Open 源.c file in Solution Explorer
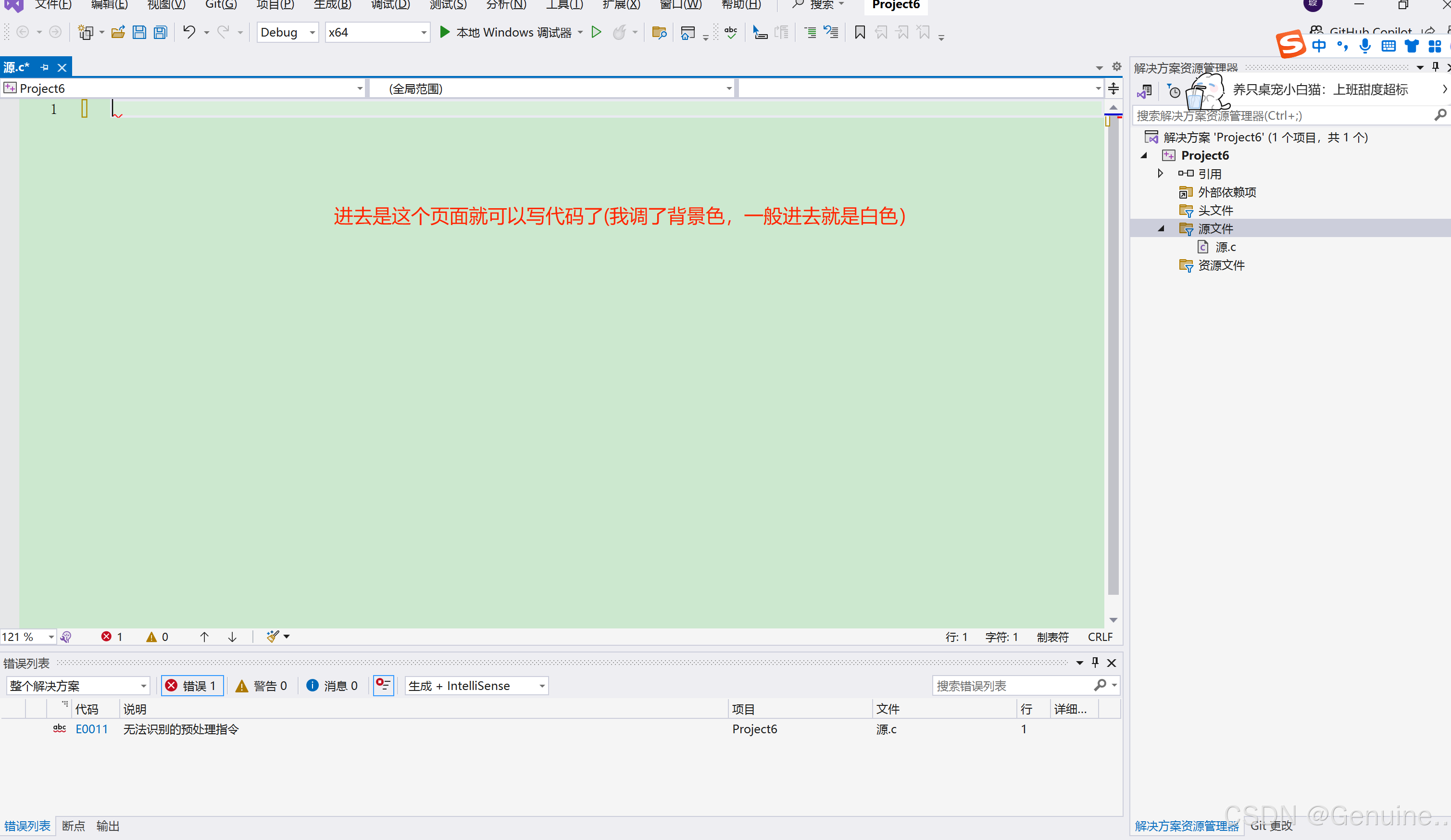 point(1225,247)
